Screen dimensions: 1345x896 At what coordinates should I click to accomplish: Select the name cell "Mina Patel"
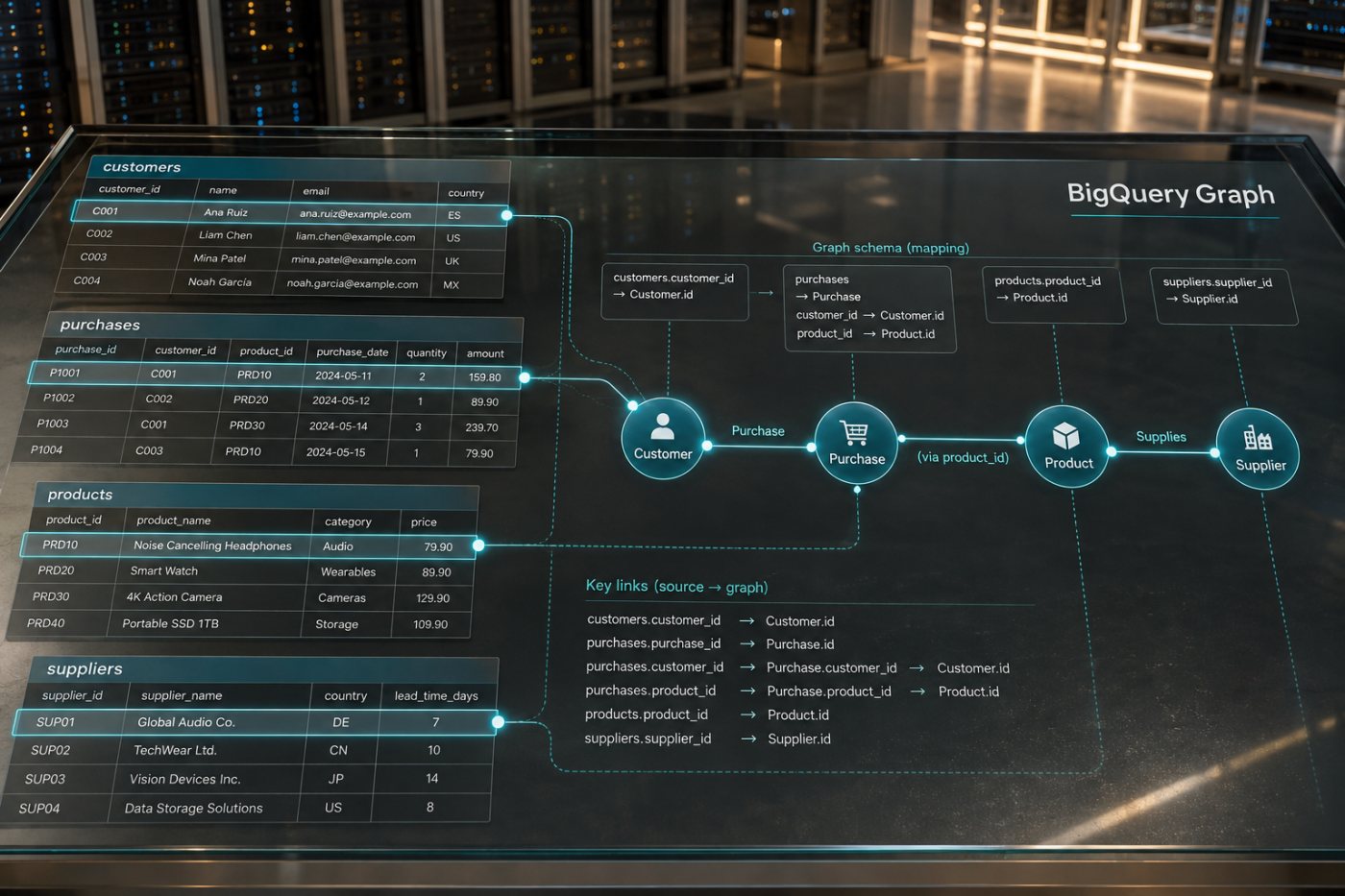pyautogui.click(x=220, y=258)
